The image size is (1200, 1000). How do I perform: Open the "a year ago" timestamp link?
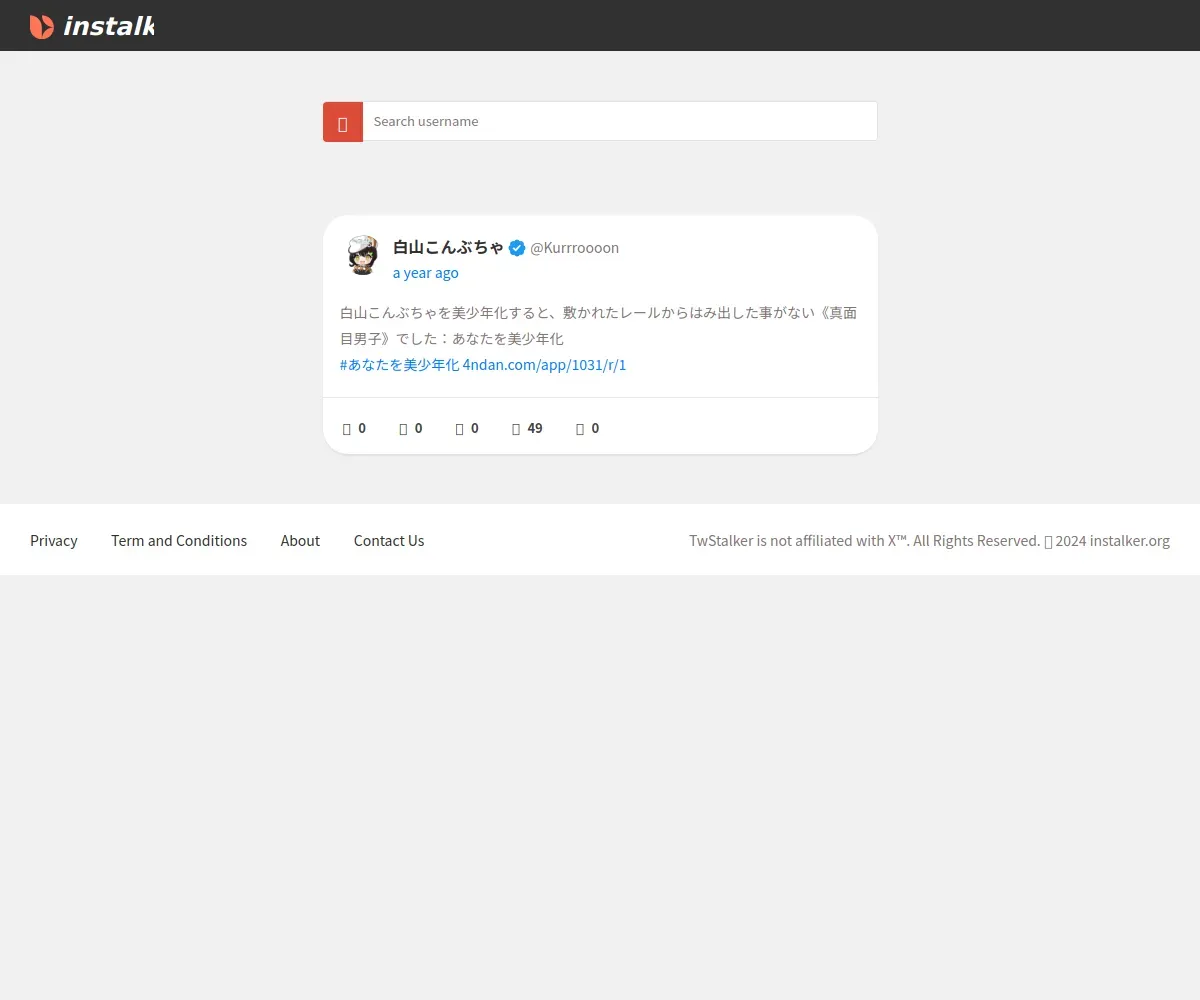(426, 273)
